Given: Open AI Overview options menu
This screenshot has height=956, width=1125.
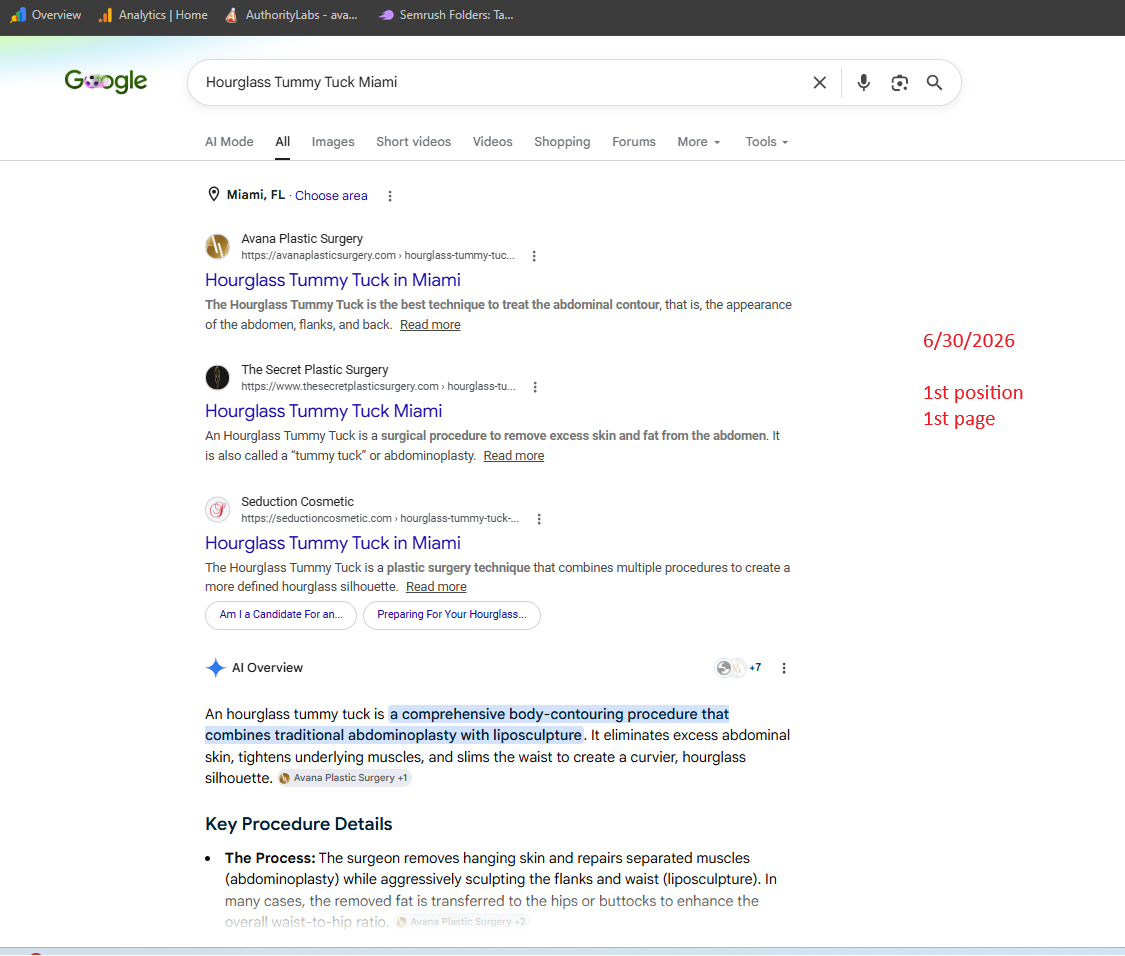Looking at the screenshot, I should click(x=783, y=668).
